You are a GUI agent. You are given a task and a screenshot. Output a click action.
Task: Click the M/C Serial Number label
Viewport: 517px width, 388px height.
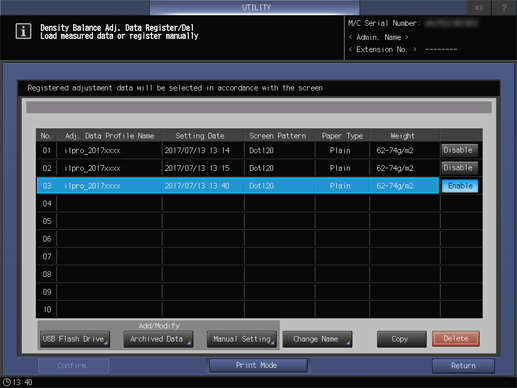coord(384,23)
